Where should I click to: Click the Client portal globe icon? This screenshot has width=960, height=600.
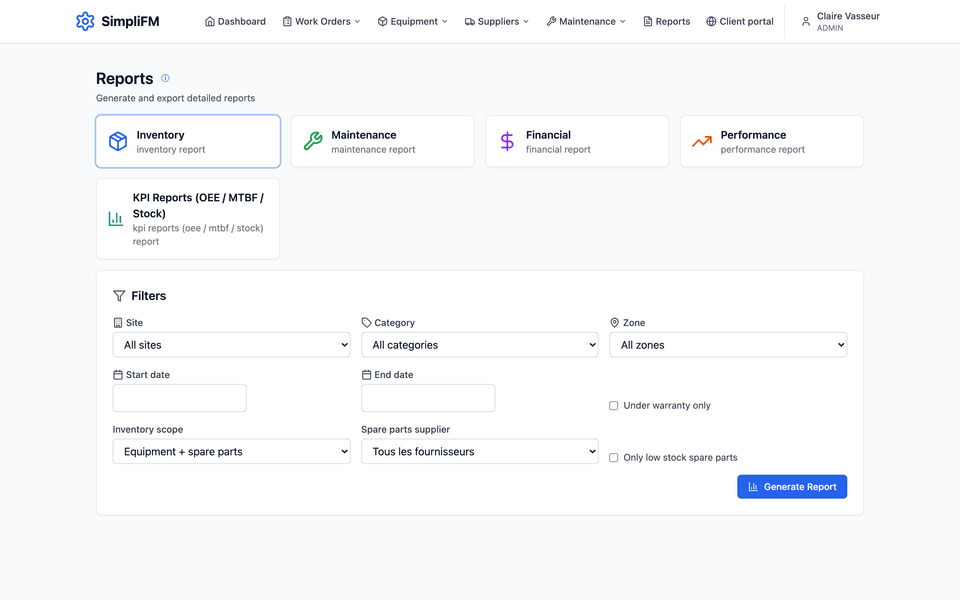click(711, 21)
